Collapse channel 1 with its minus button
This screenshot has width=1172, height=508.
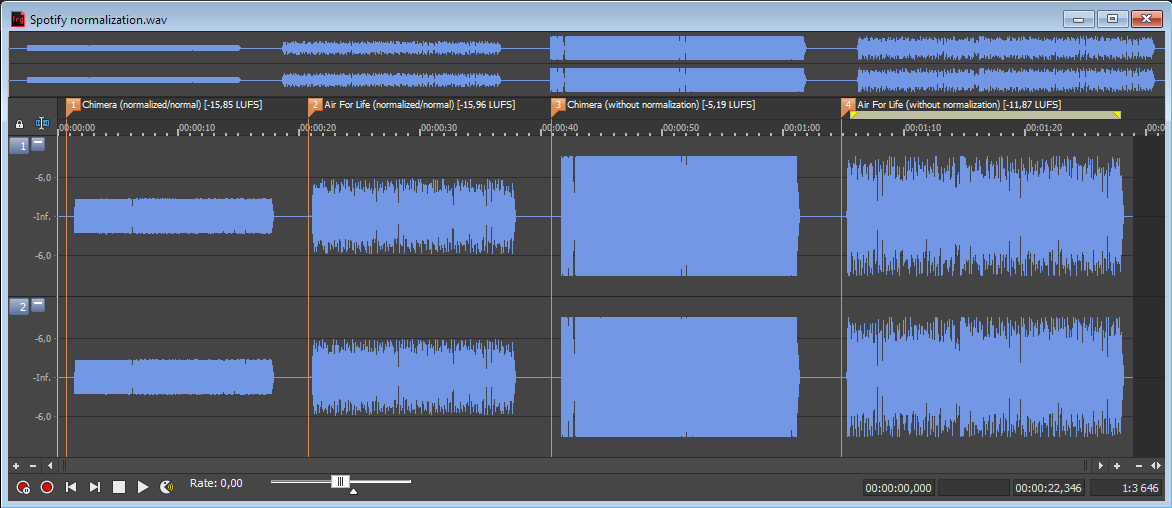[x=38, y=144]
